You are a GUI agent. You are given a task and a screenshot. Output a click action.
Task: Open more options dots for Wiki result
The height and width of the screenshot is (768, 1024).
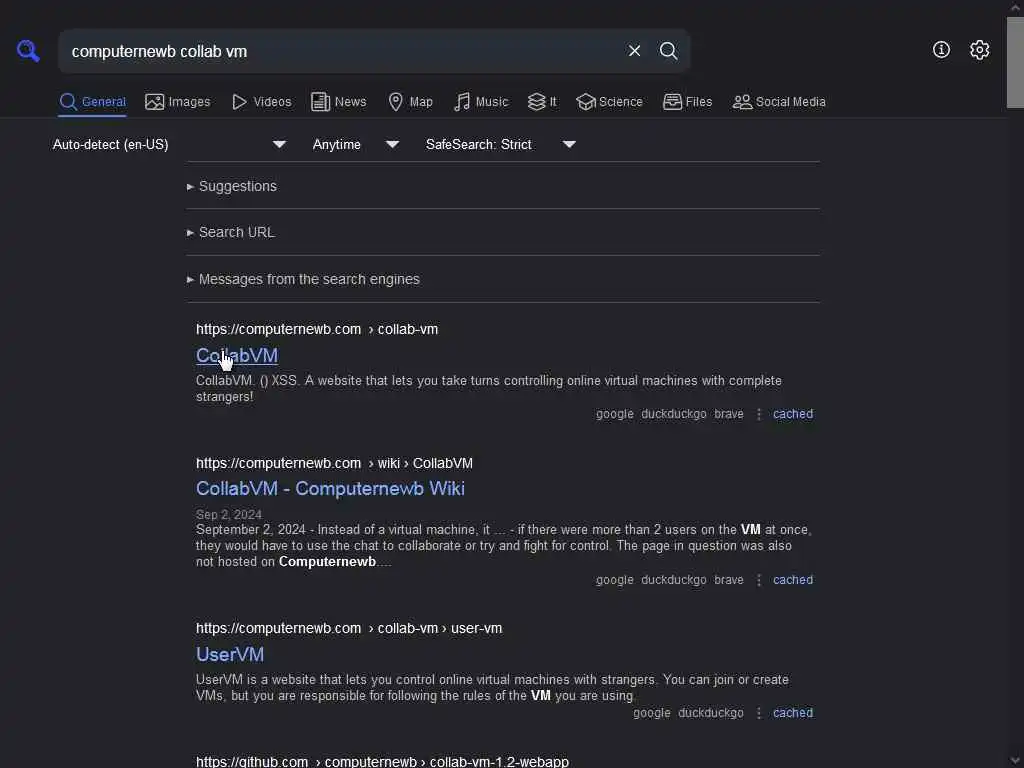759,581
